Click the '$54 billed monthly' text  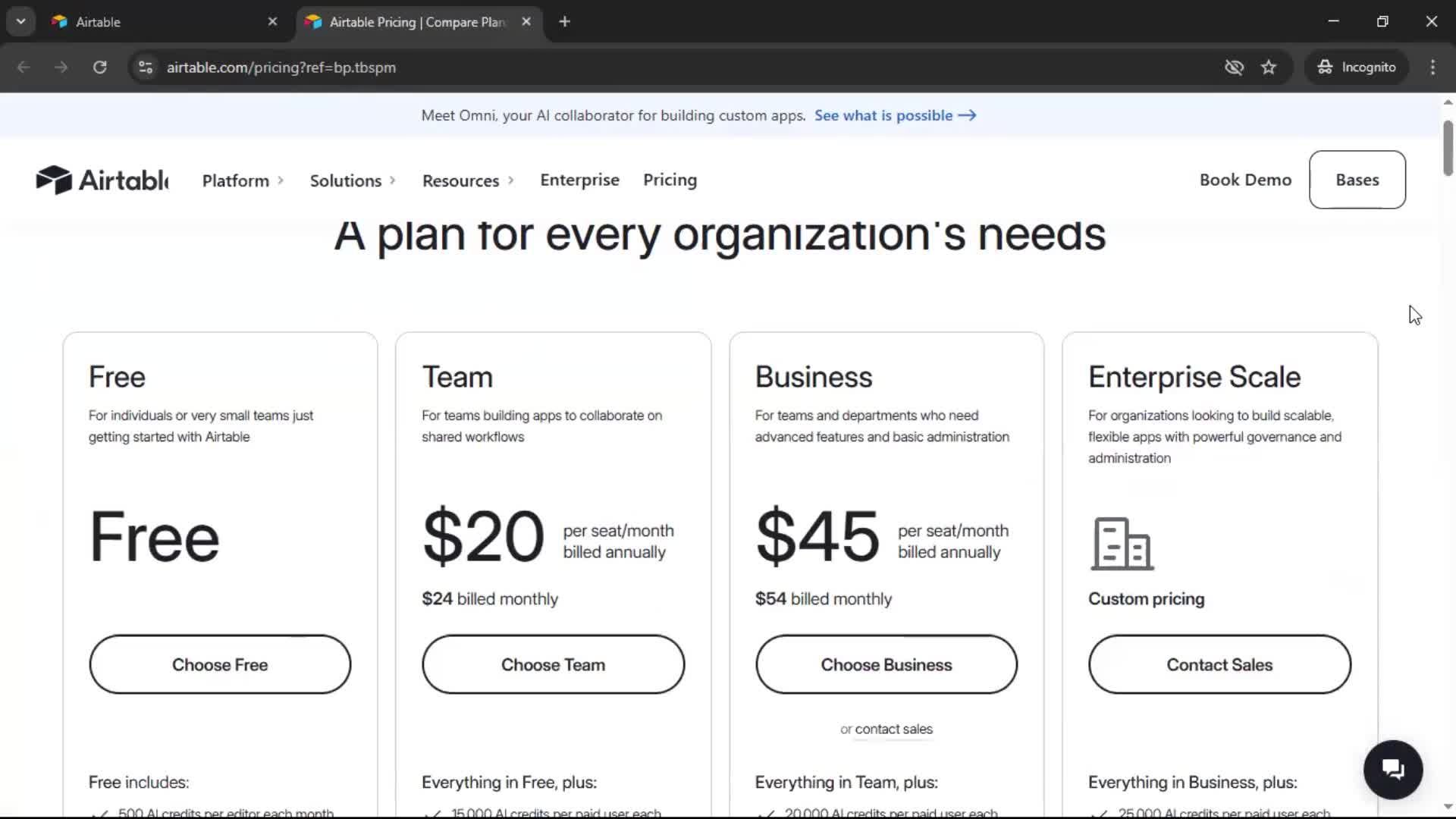pyautogui.click(x=824, y=598)
